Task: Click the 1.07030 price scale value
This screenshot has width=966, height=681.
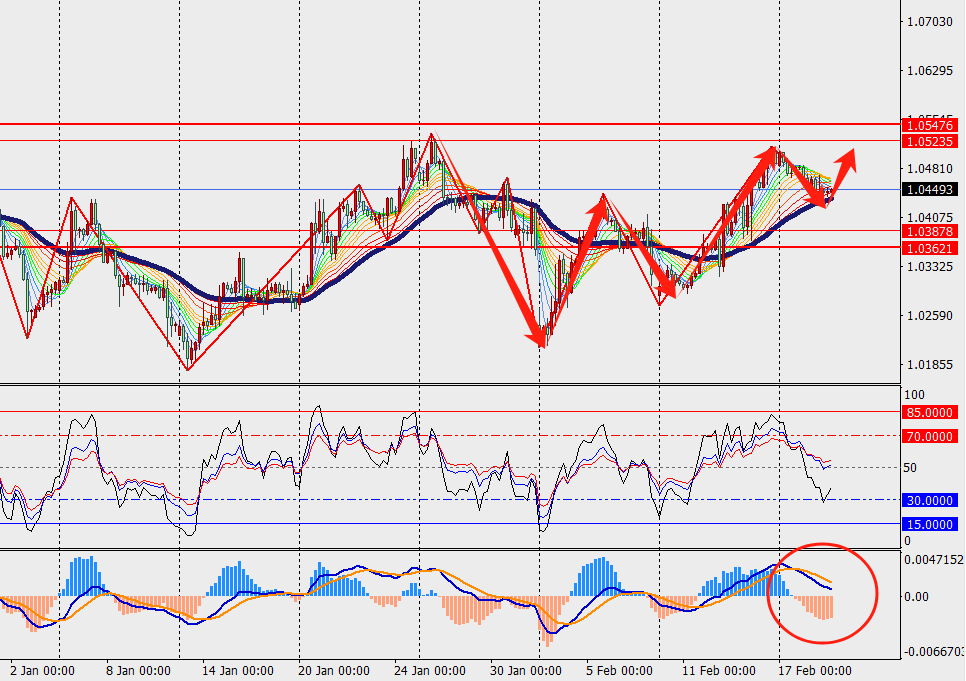Action: click(928, 22)
